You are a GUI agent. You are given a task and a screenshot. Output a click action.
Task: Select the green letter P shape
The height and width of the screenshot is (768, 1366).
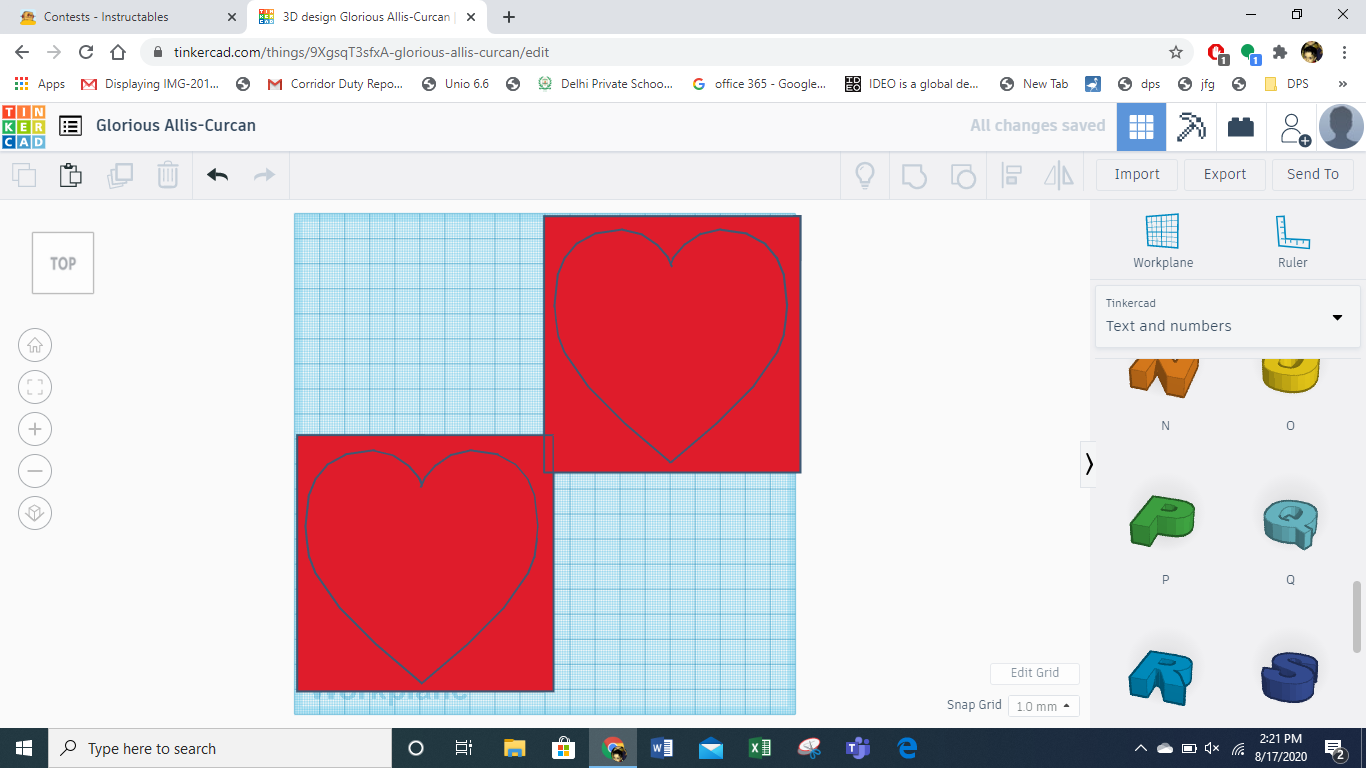pyautogui.click(x=1162, y=521)
